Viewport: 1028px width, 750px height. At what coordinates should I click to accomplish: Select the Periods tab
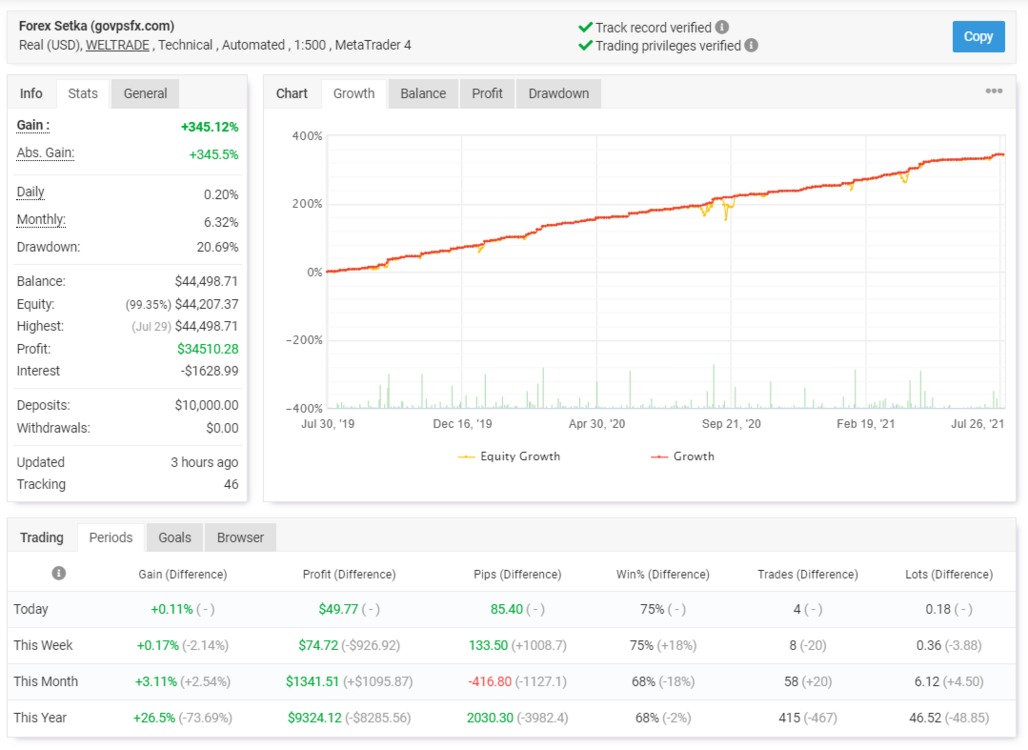[x=111, y=538]
